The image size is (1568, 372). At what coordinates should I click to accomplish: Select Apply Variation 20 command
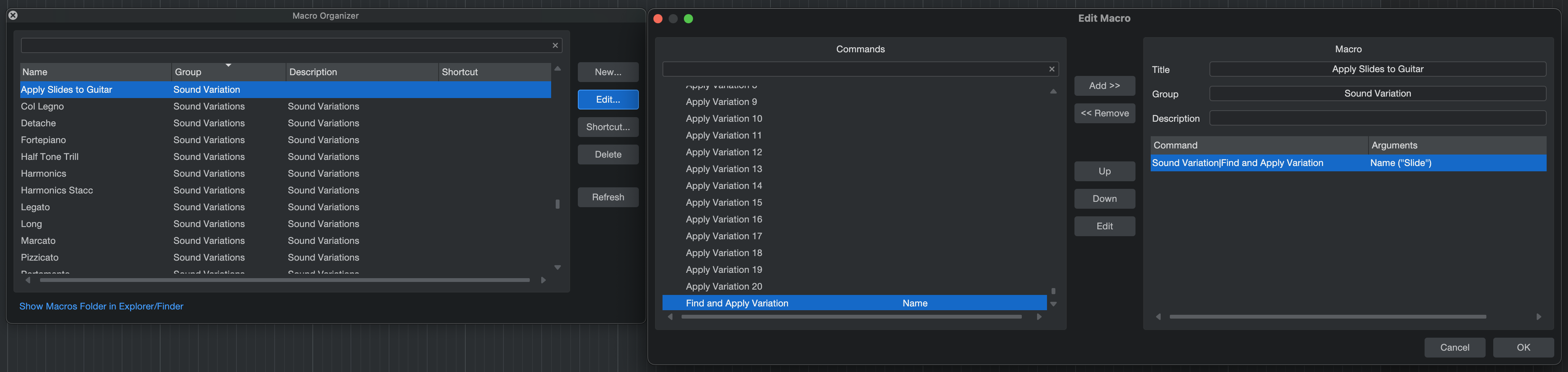[855, 286]
